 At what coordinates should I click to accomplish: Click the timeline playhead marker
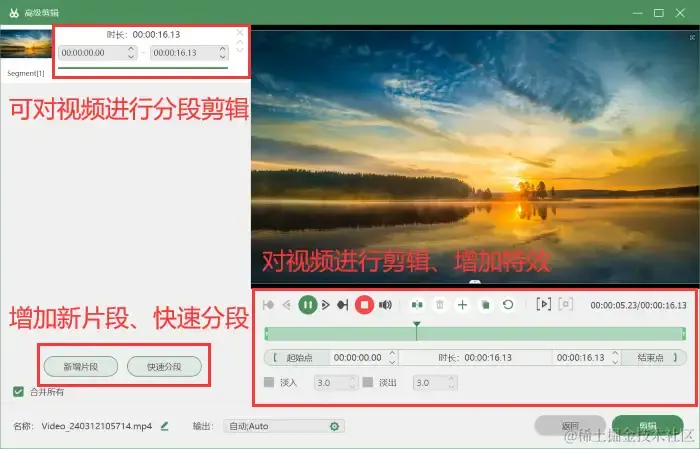point(417,330)
